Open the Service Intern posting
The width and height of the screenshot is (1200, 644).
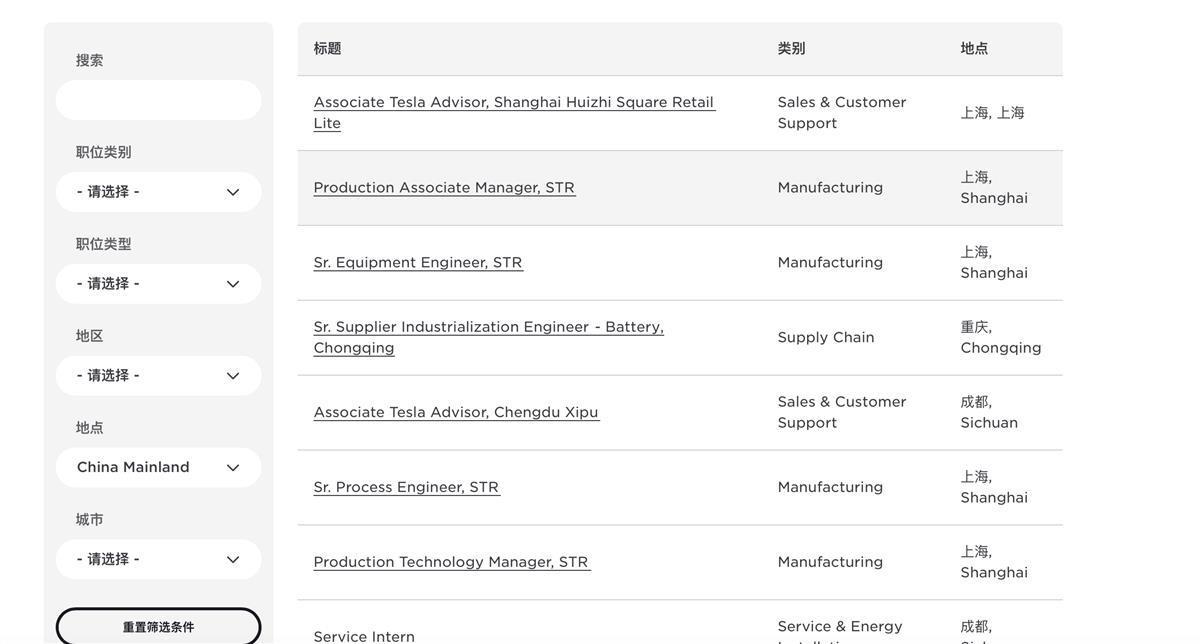pyautogui.click(x=364, y=637)
